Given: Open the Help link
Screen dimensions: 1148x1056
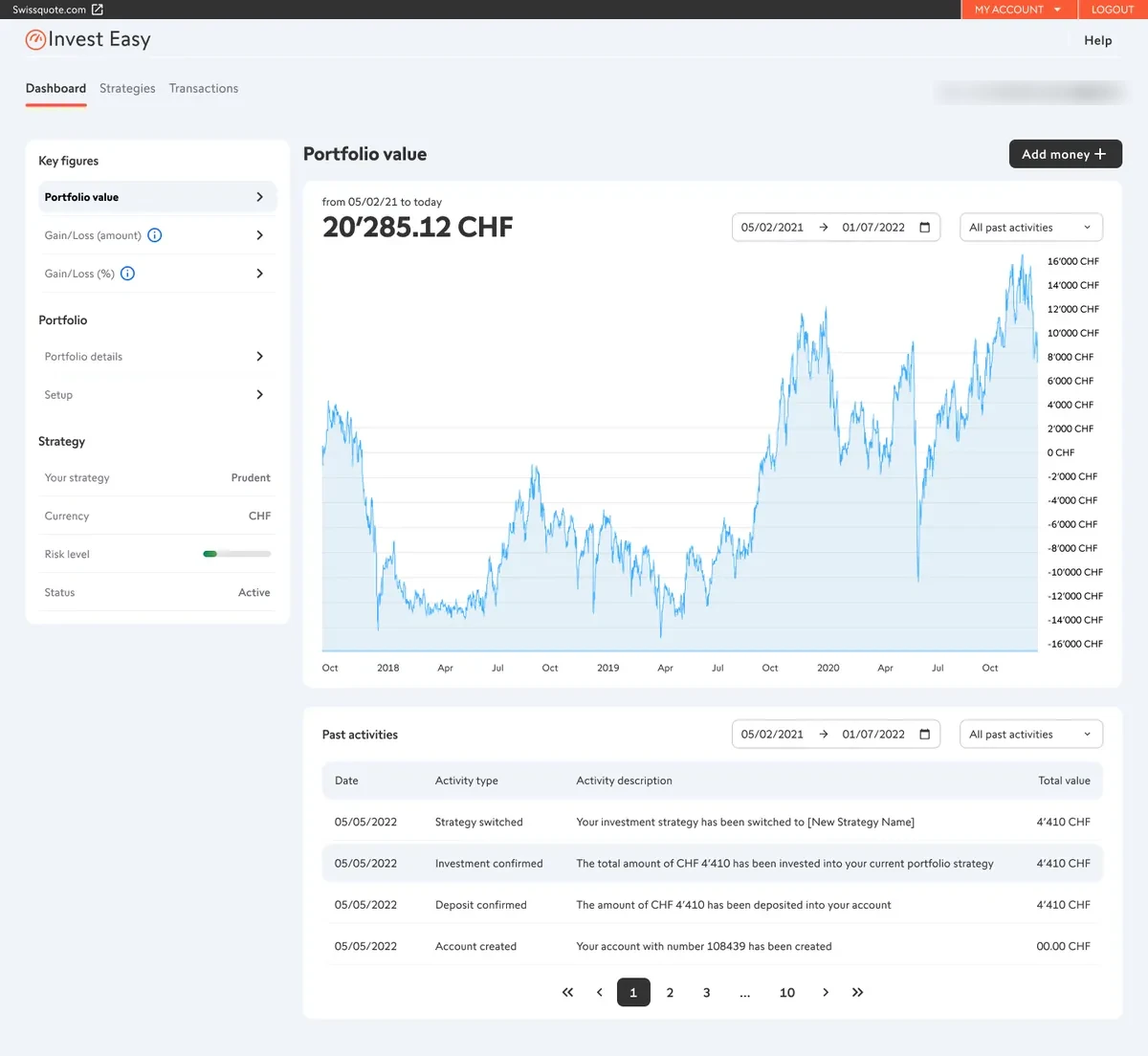Looking at the screenshot, I should click(1098, 40).
